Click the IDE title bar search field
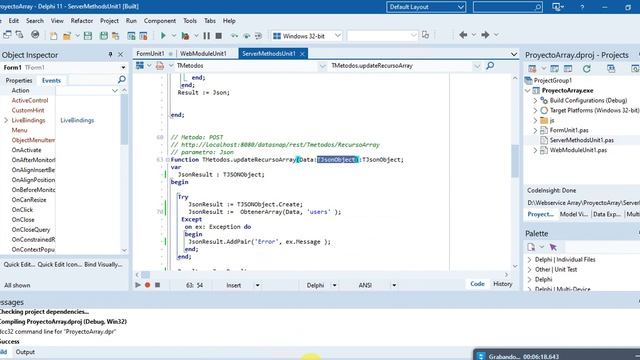 [508, 7]
